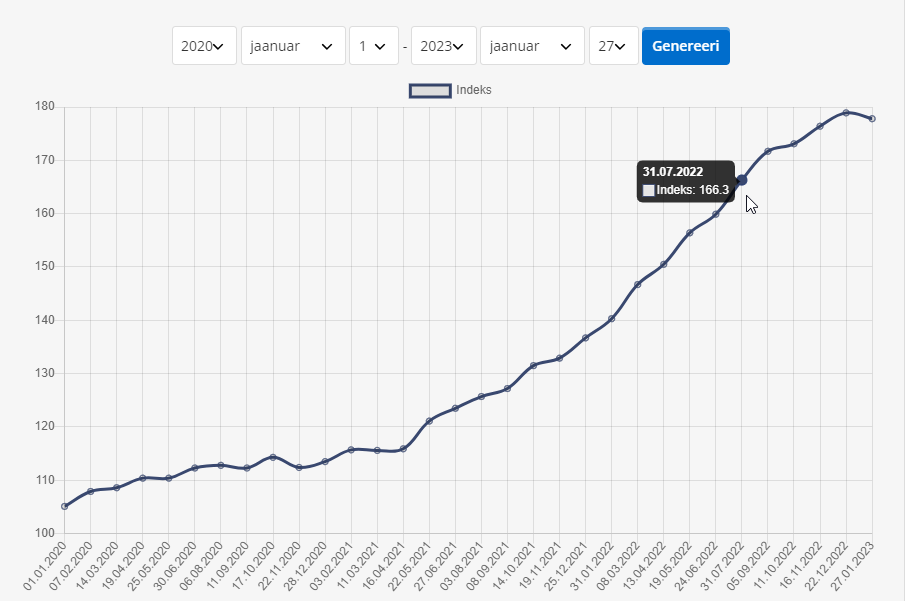
Task: Click the data point for 22.05.2021
Action: point(429,421)
